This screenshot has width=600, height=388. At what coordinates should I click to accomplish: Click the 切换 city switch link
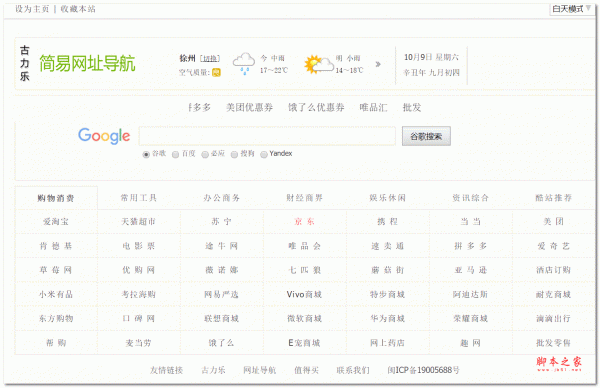[x=210, y=59]
